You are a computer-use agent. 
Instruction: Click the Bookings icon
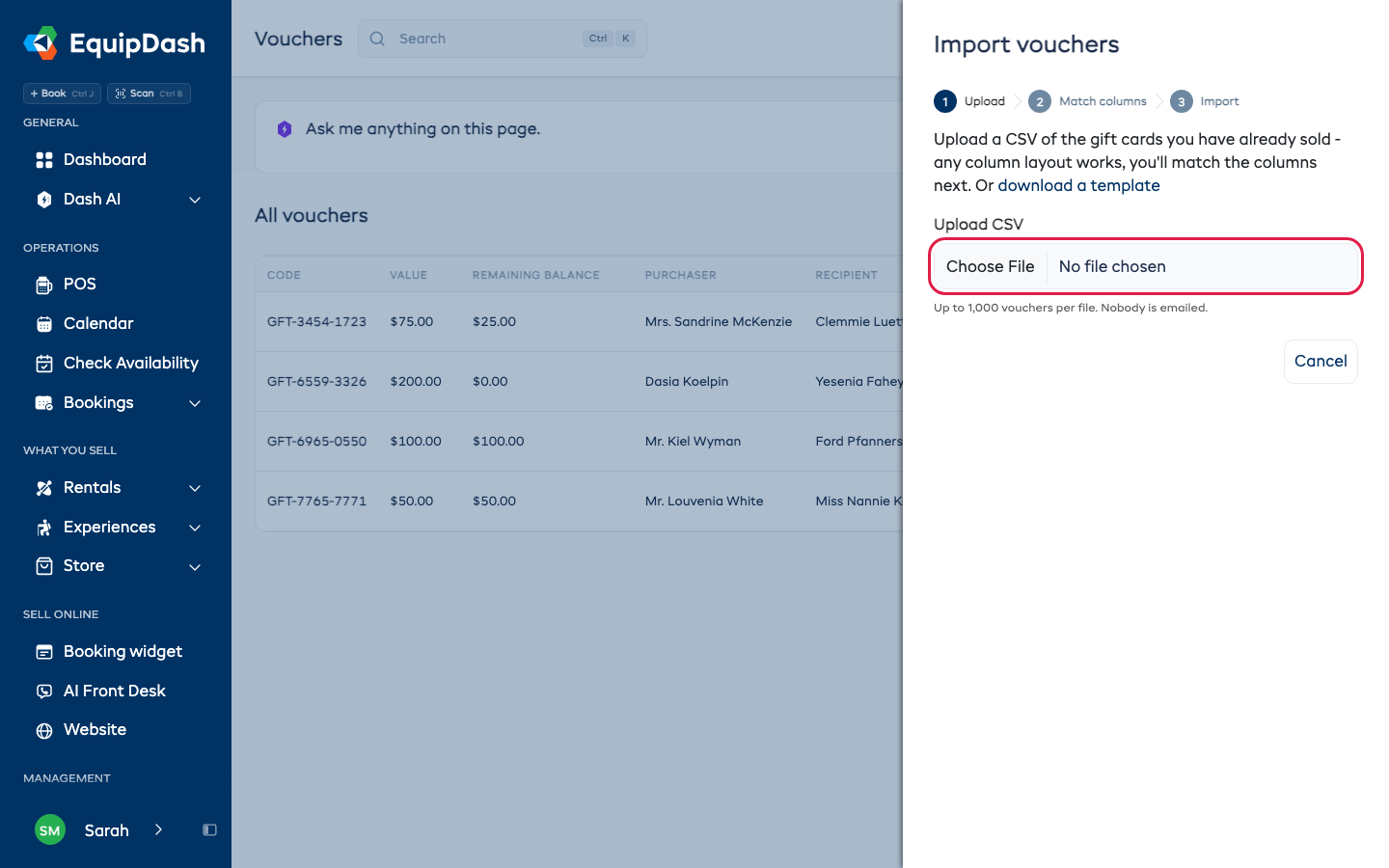pos(44,403)
